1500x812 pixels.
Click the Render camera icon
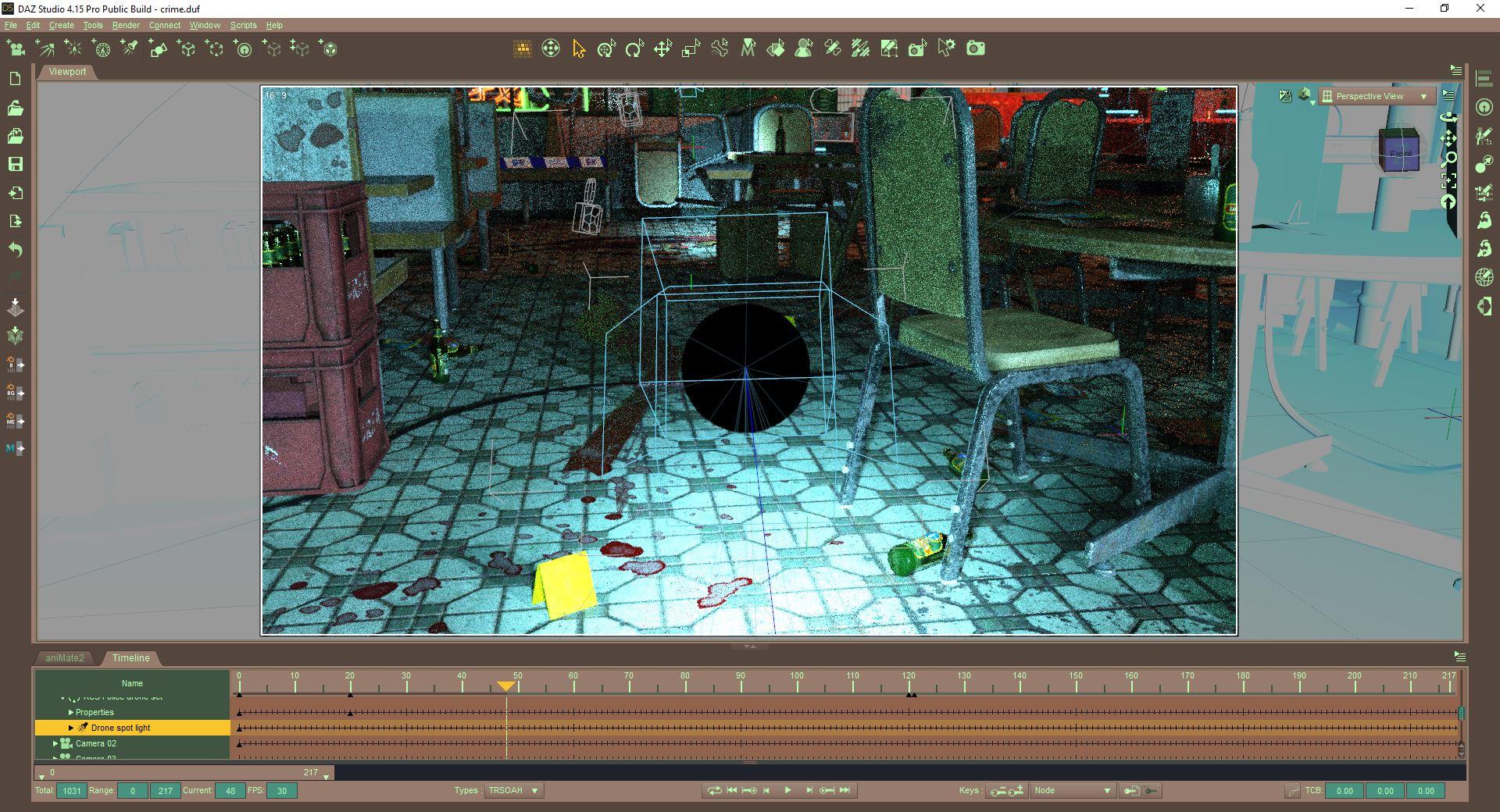coord(976,49)
